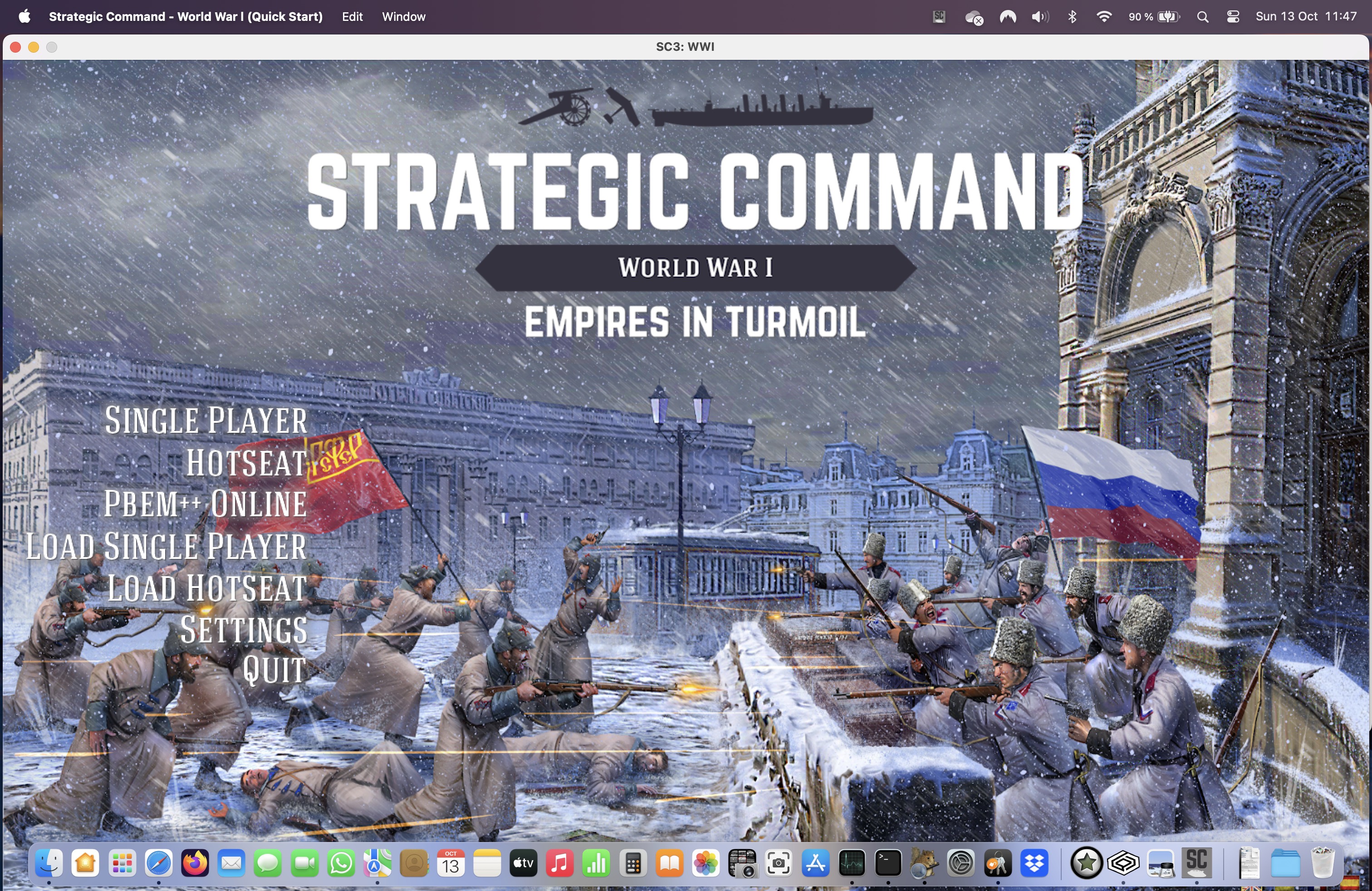Open PBEM++ Online multiplayer
Screen dimensions: 1372x891
205,504
